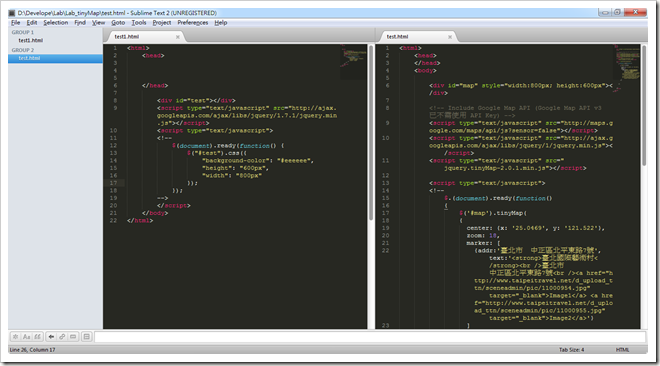Open the Selection menu

click(56, 23)
